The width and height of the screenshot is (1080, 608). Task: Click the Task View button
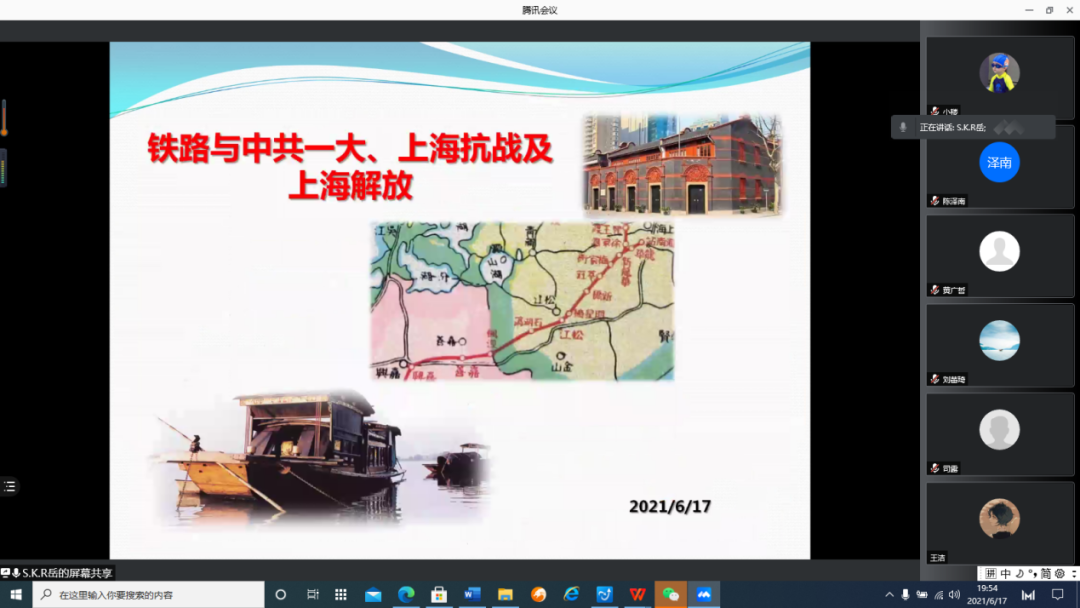pos(315,594)
